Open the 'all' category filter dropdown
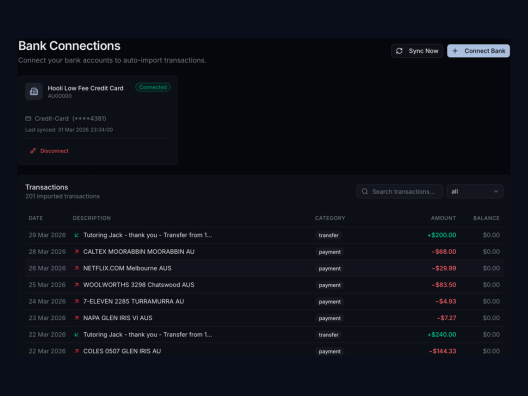Viewport: 528px width, 396px height. point(475,191)
